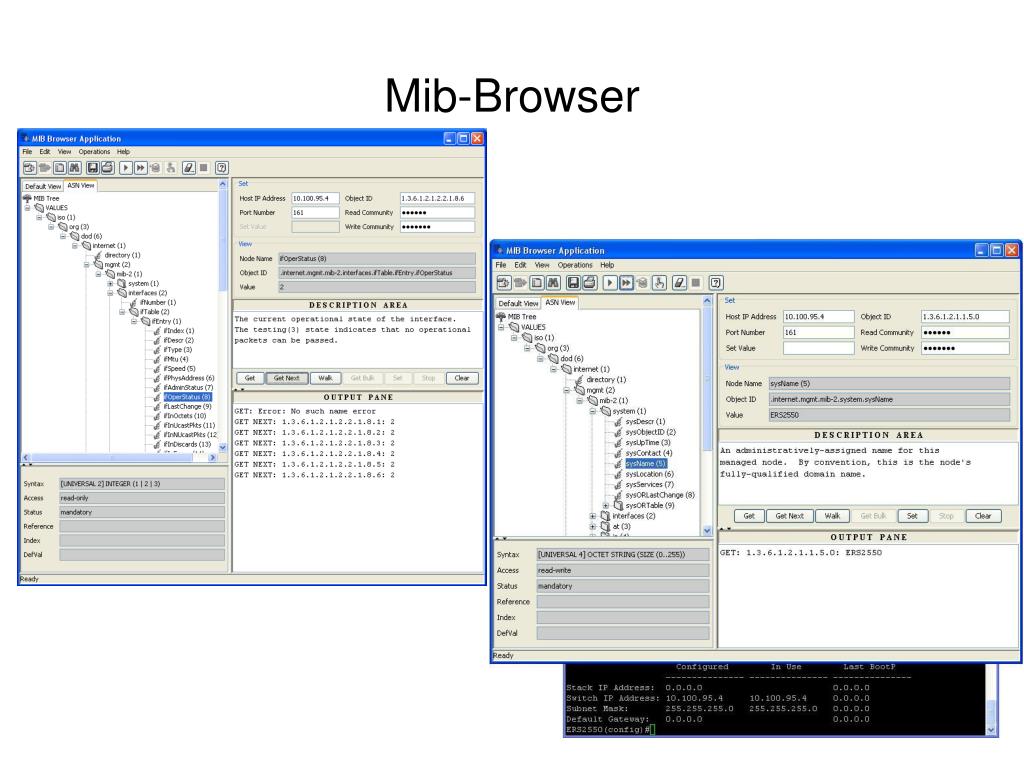Collapse the ifTable (2) node in ifOperStatus window
The width and height of the screenshot is (1024, 768).
(122, 312)
